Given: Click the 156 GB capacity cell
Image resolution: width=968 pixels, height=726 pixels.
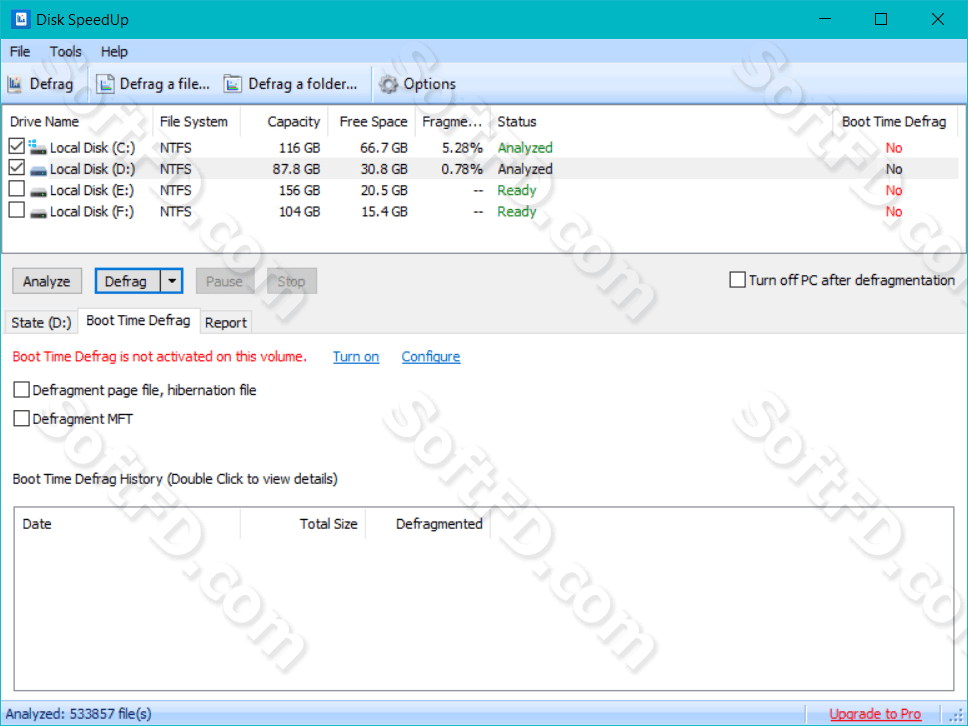Looking at the screenshot, I should [299, 191].
